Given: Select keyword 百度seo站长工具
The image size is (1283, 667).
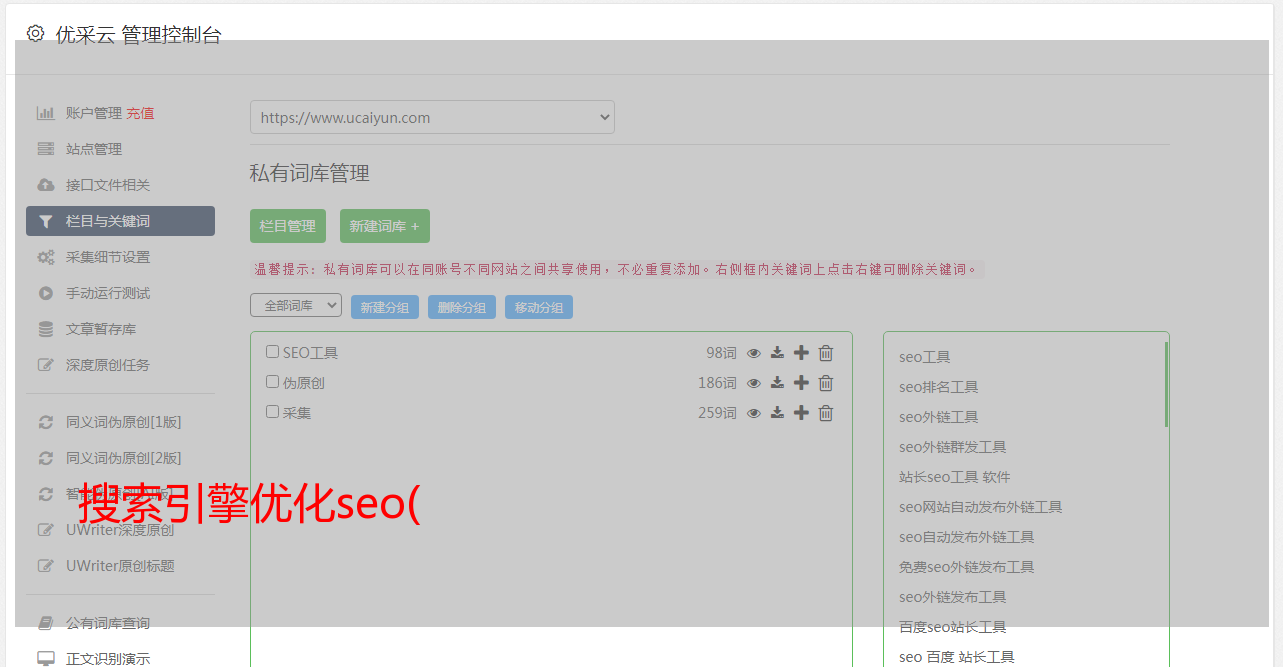Looking at the screenshot, I should coord(952,627).
